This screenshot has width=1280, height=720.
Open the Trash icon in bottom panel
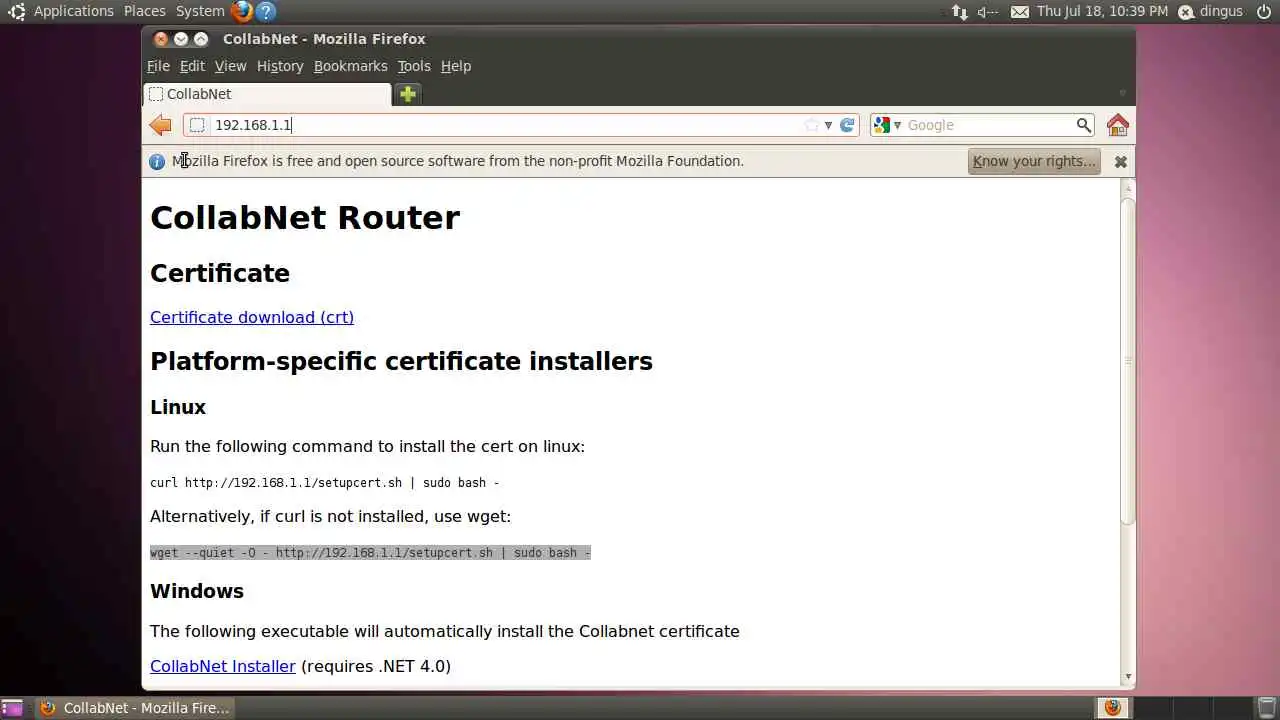click(1266, 708)
